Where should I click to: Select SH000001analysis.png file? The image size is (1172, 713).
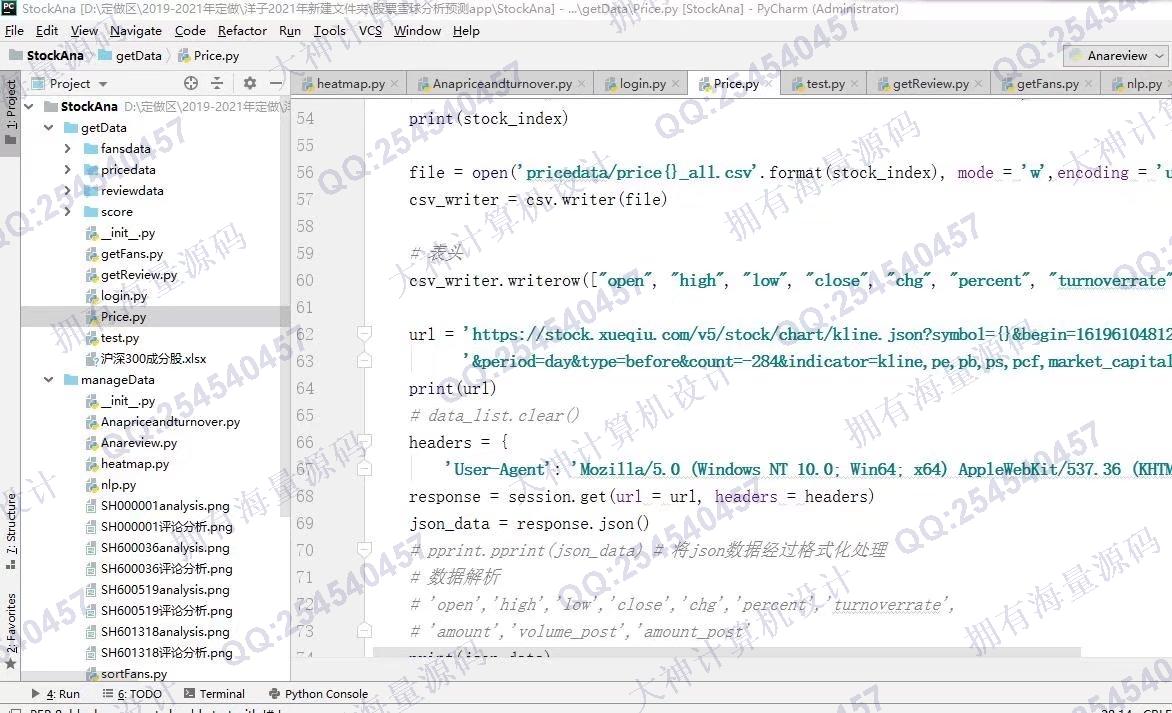pos(165,506)
